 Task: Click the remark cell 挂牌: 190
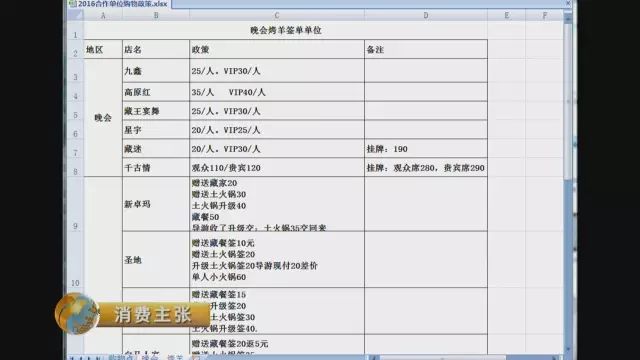(x=426, y=149)
